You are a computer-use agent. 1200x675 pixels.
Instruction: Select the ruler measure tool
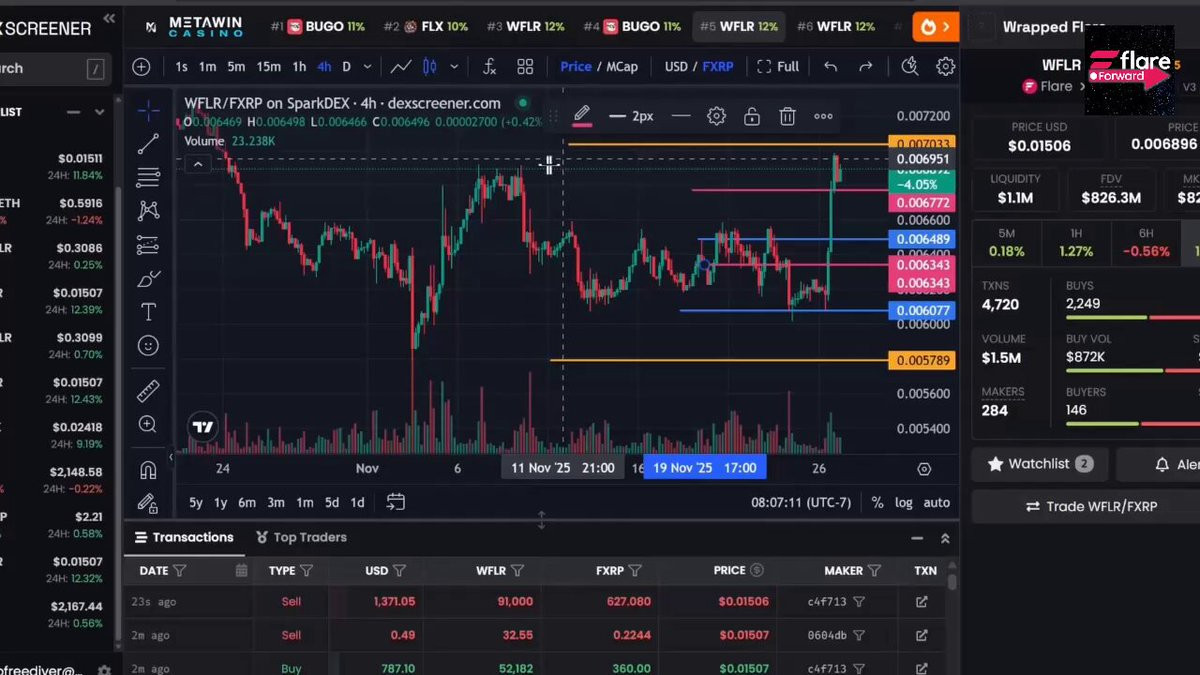coord(148,390)
